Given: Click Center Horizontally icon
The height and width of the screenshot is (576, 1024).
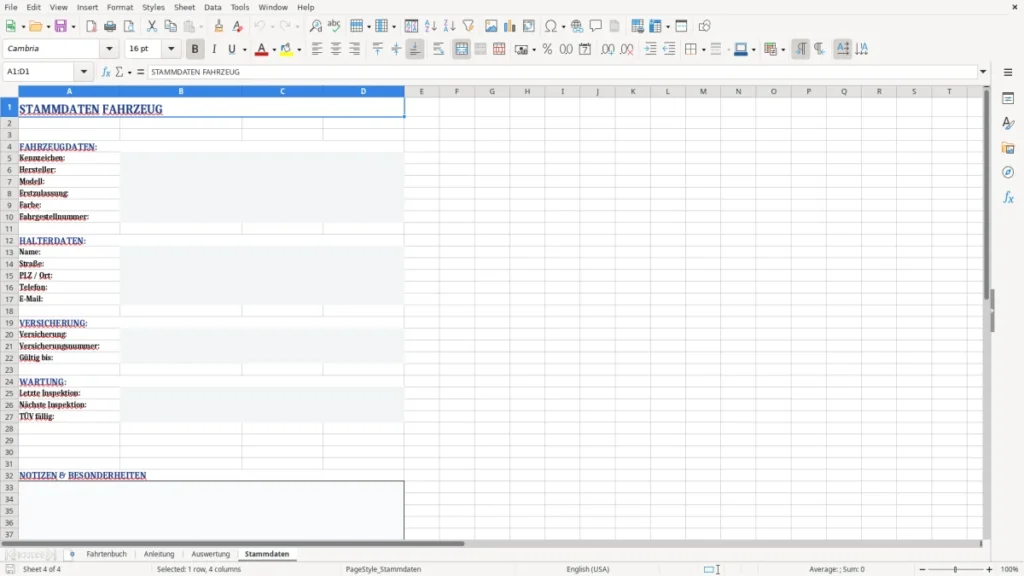Looking at the screenshot, I should [x=336, y=49].
